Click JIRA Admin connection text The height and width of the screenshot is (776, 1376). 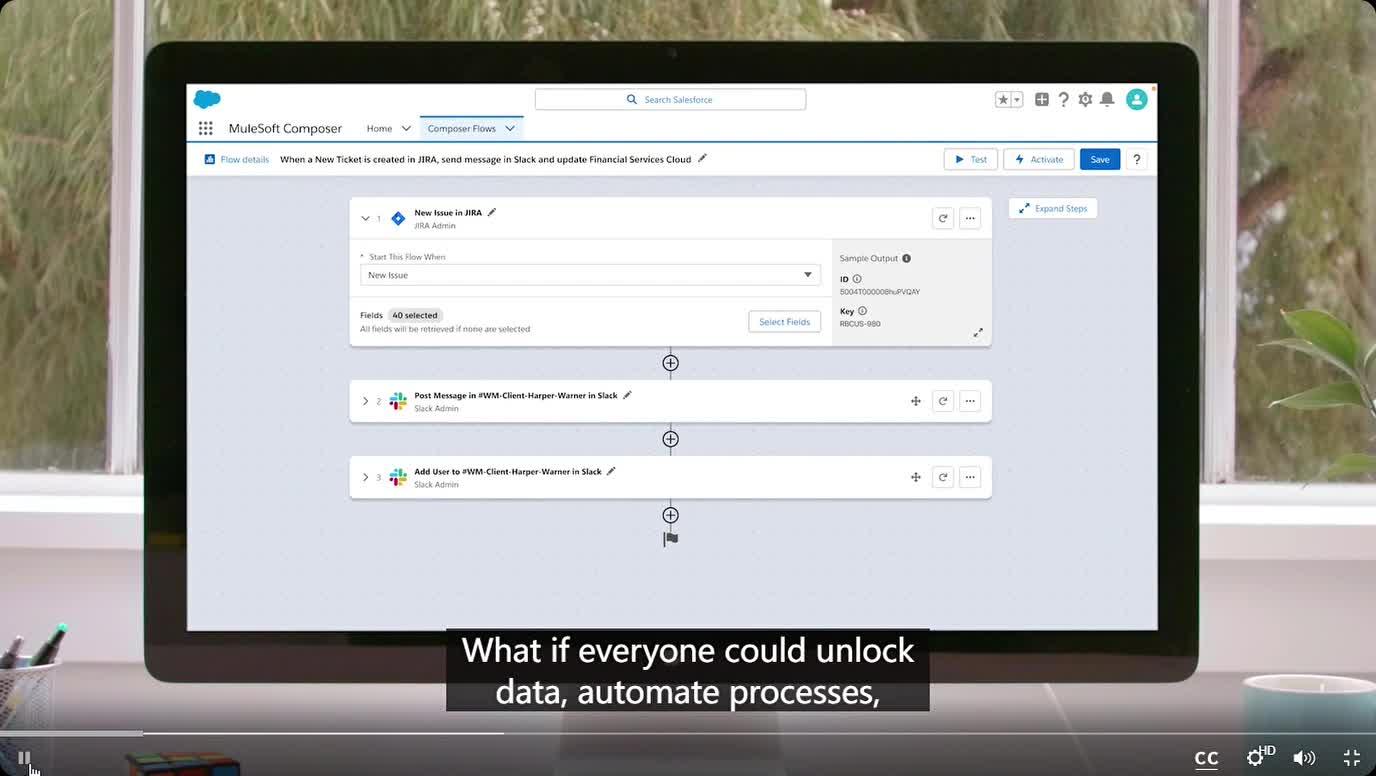coord(435,226)
